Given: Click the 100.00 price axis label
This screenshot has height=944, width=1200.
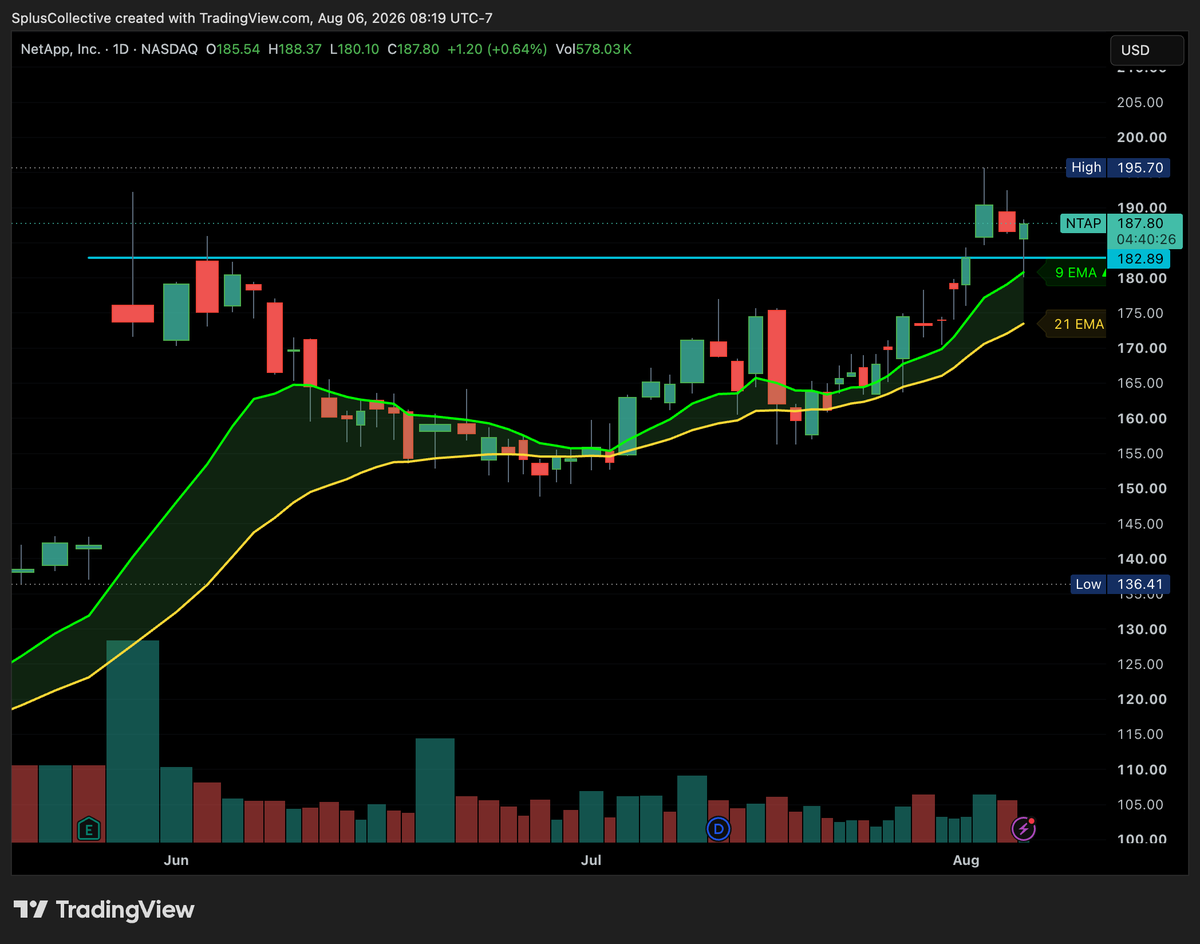Looking at the screenshot, I should tap(1140, 839).
